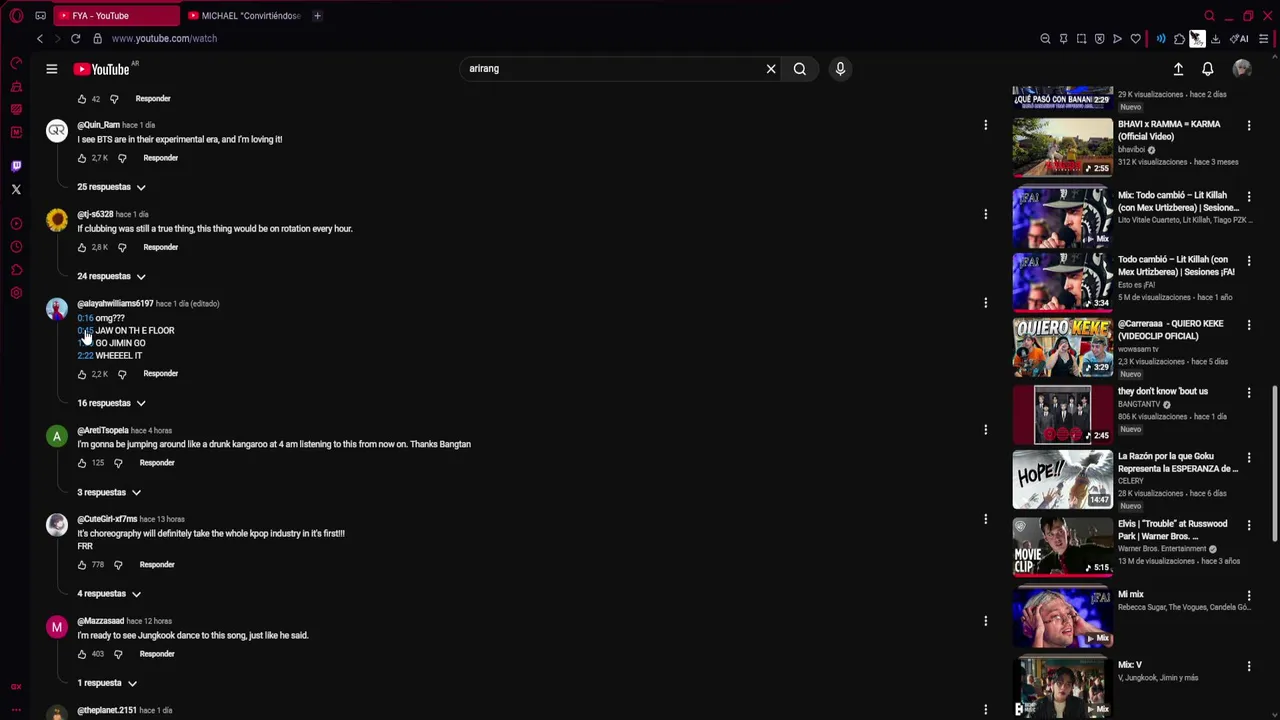The height and width of the screenshot is (720, 1280).
Task: Click the YouTube logo home link
Action: click(103, 69)
